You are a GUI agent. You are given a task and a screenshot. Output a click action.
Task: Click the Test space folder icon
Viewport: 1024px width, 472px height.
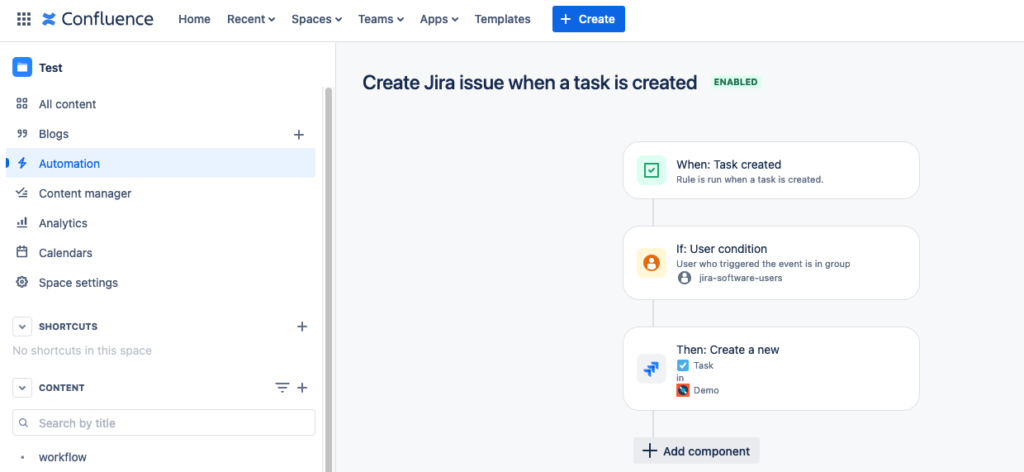click(x=22, y=67)
